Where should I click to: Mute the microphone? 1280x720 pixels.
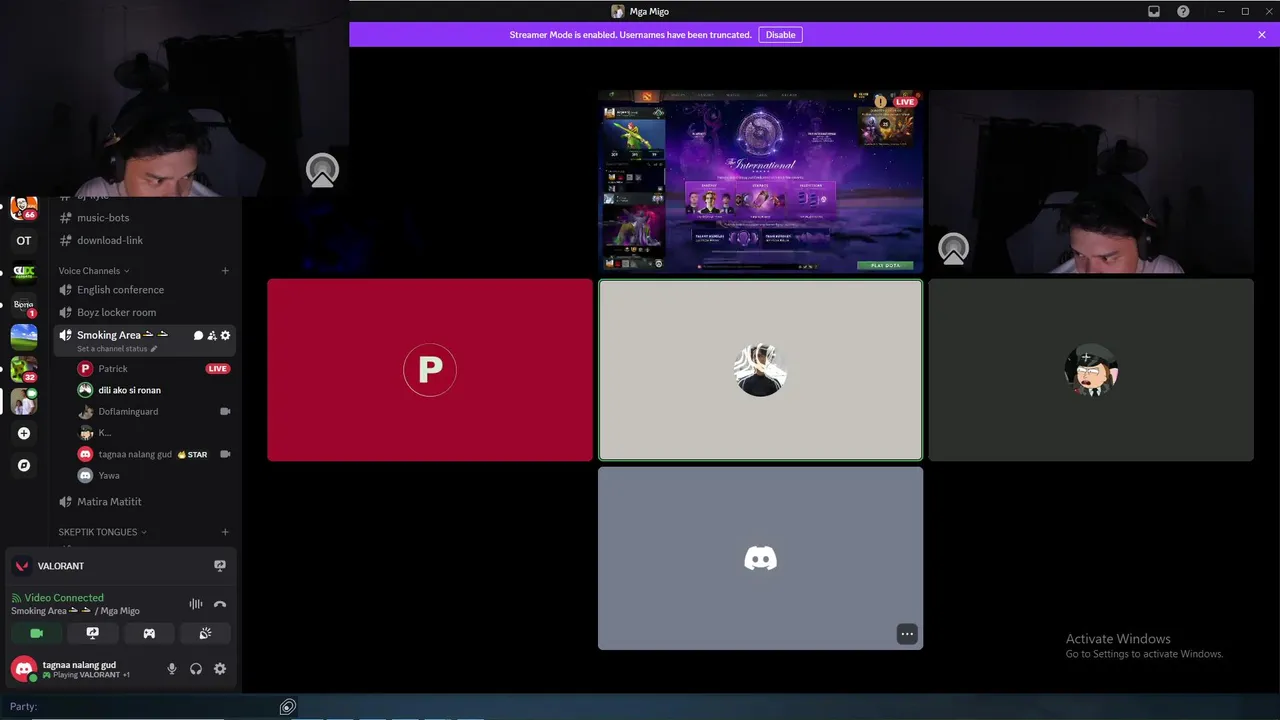172,669
